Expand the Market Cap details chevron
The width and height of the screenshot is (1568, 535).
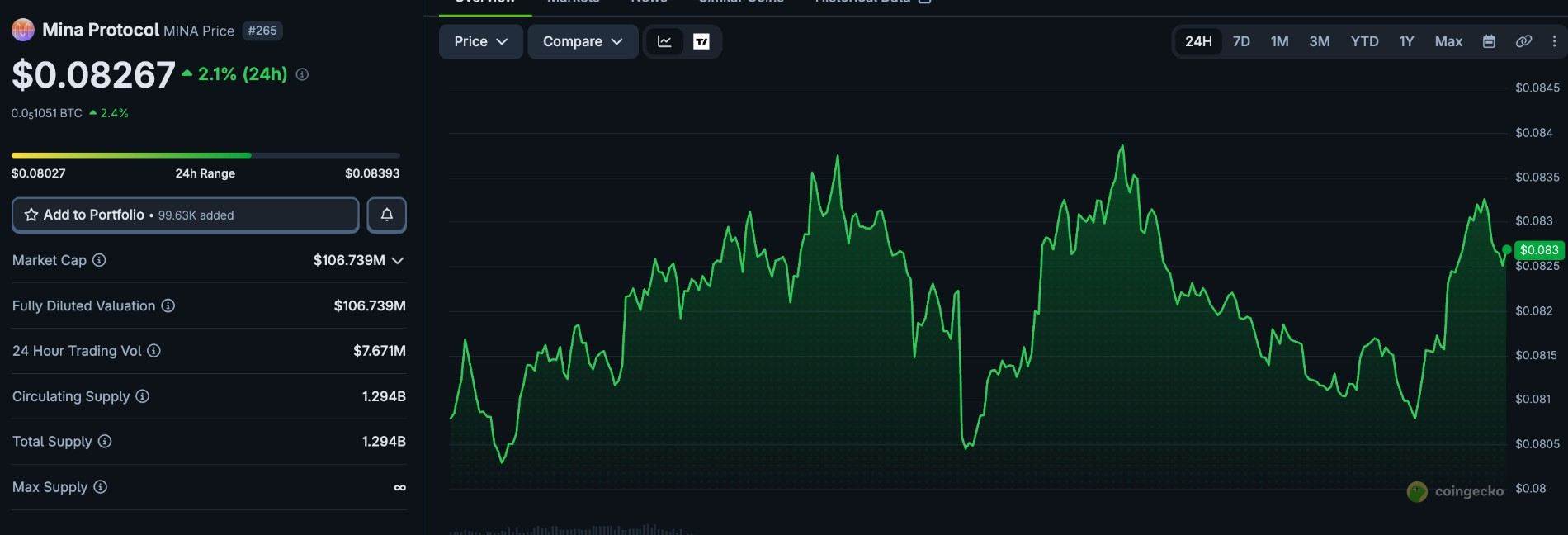point(398,260)
